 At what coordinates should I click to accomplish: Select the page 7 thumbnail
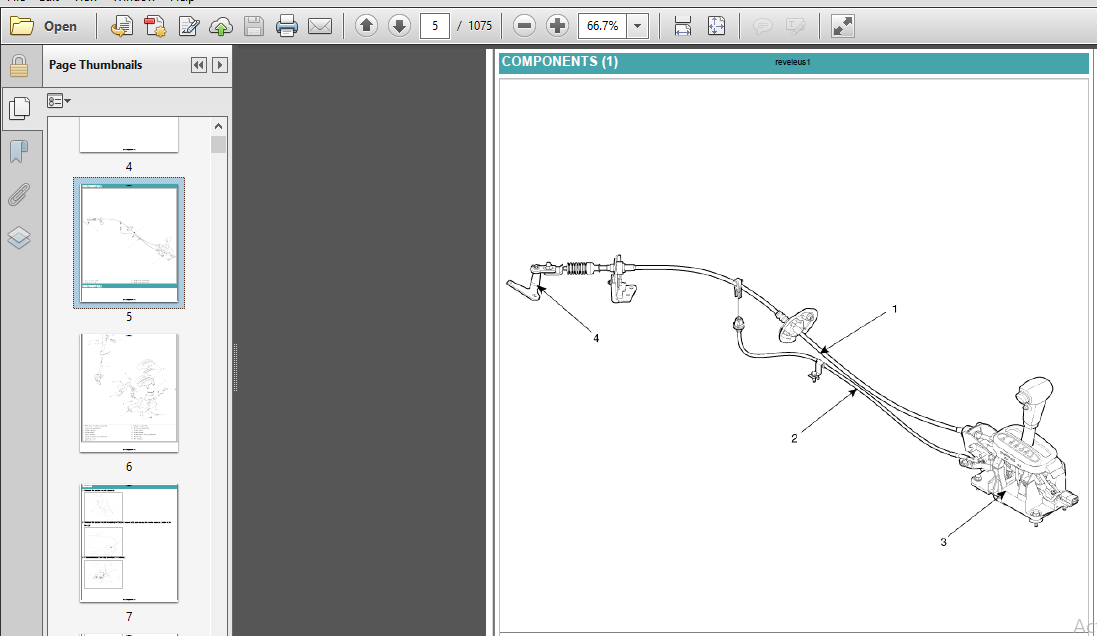(x=129, y=543)
